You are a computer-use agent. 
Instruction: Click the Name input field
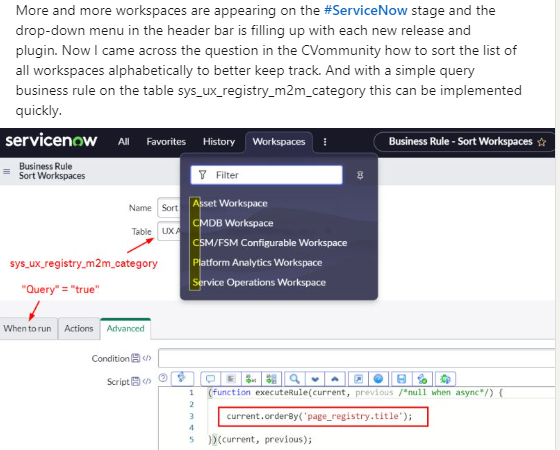pyautogui.click(x=169, y=208)
